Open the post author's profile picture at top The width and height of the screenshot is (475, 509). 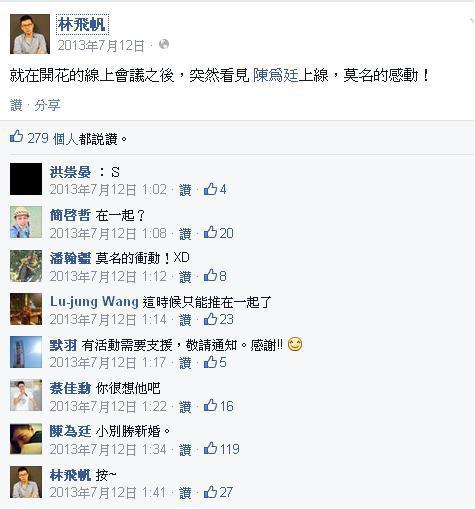30,34
